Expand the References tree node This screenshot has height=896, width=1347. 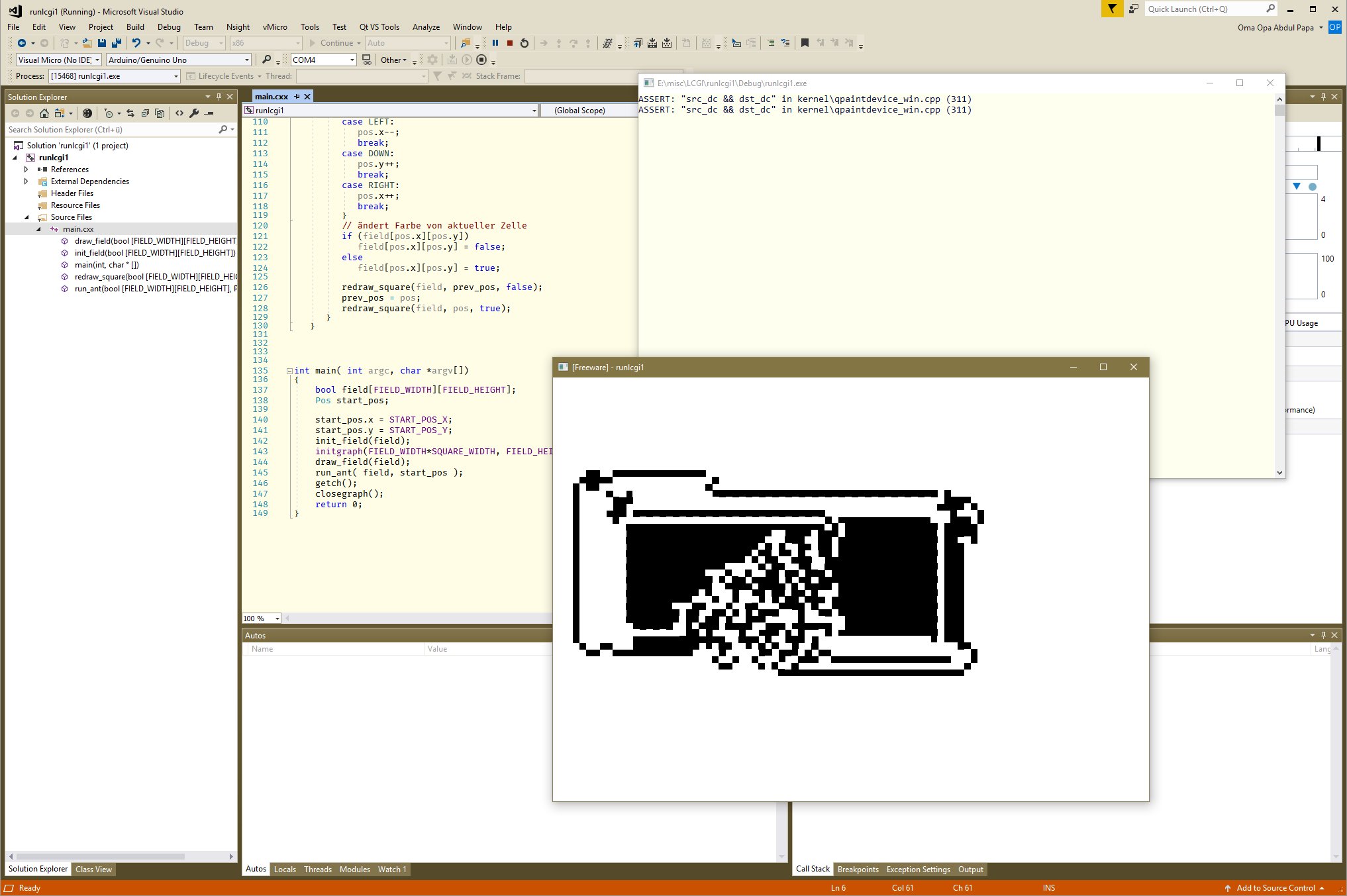26,170
